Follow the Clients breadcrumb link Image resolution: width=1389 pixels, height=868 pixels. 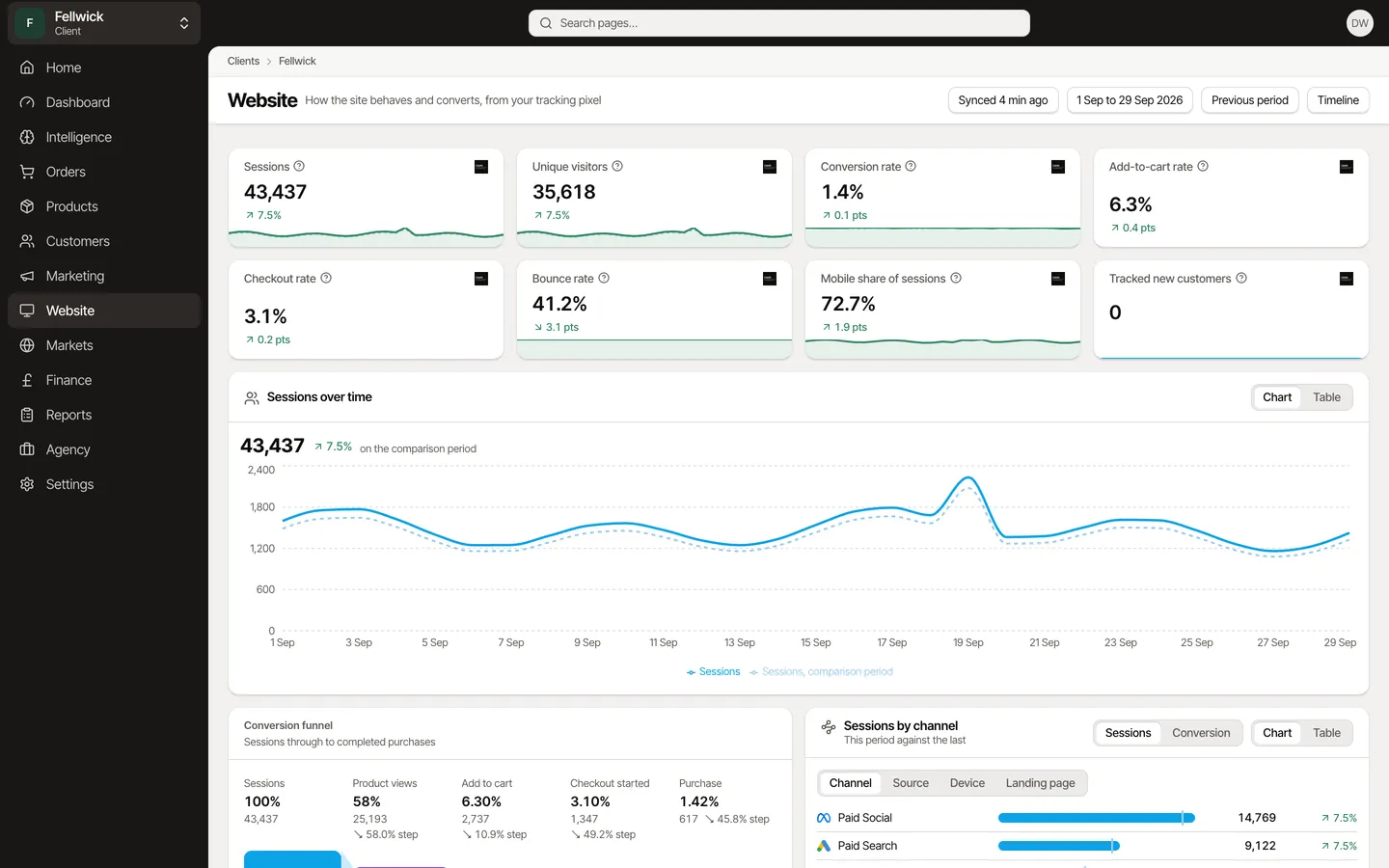click(243, 61)
